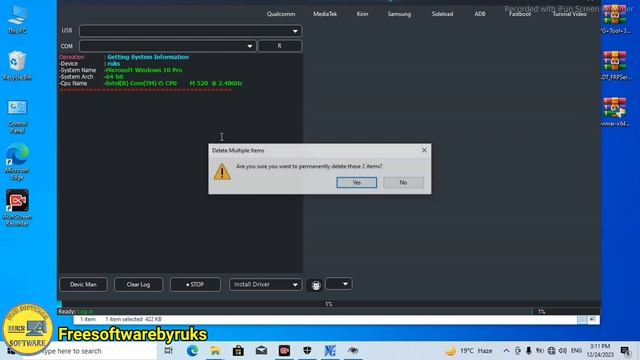
Task: Click the 'Intel(R) Core(TM) i5 CPU' log line
Action: point(174,83)
